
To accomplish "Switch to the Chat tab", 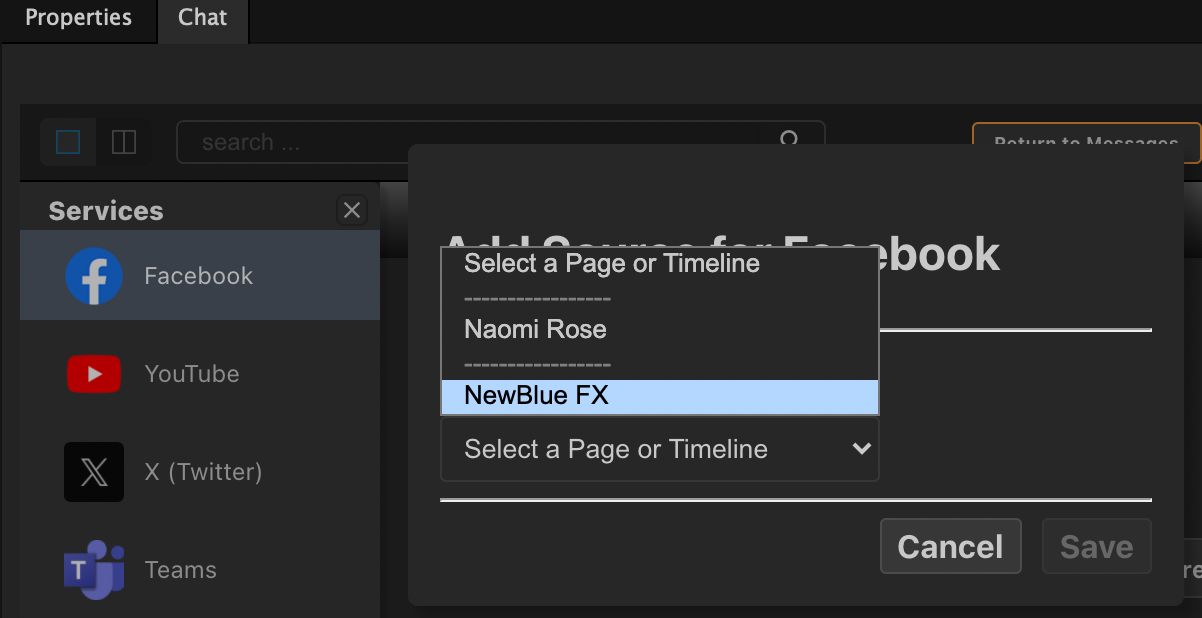I will 203,18.
